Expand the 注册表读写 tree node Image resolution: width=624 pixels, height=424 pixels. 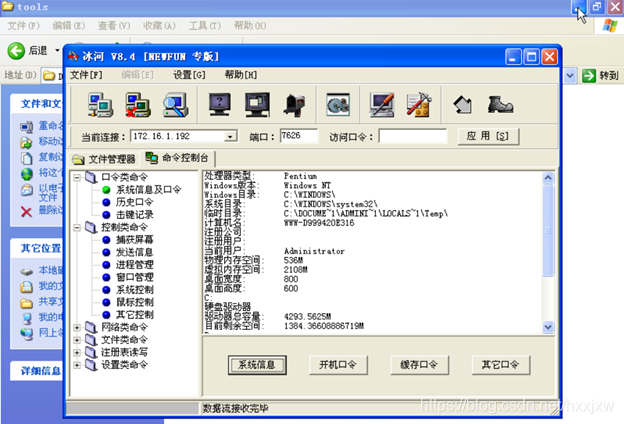coord(77,353)
